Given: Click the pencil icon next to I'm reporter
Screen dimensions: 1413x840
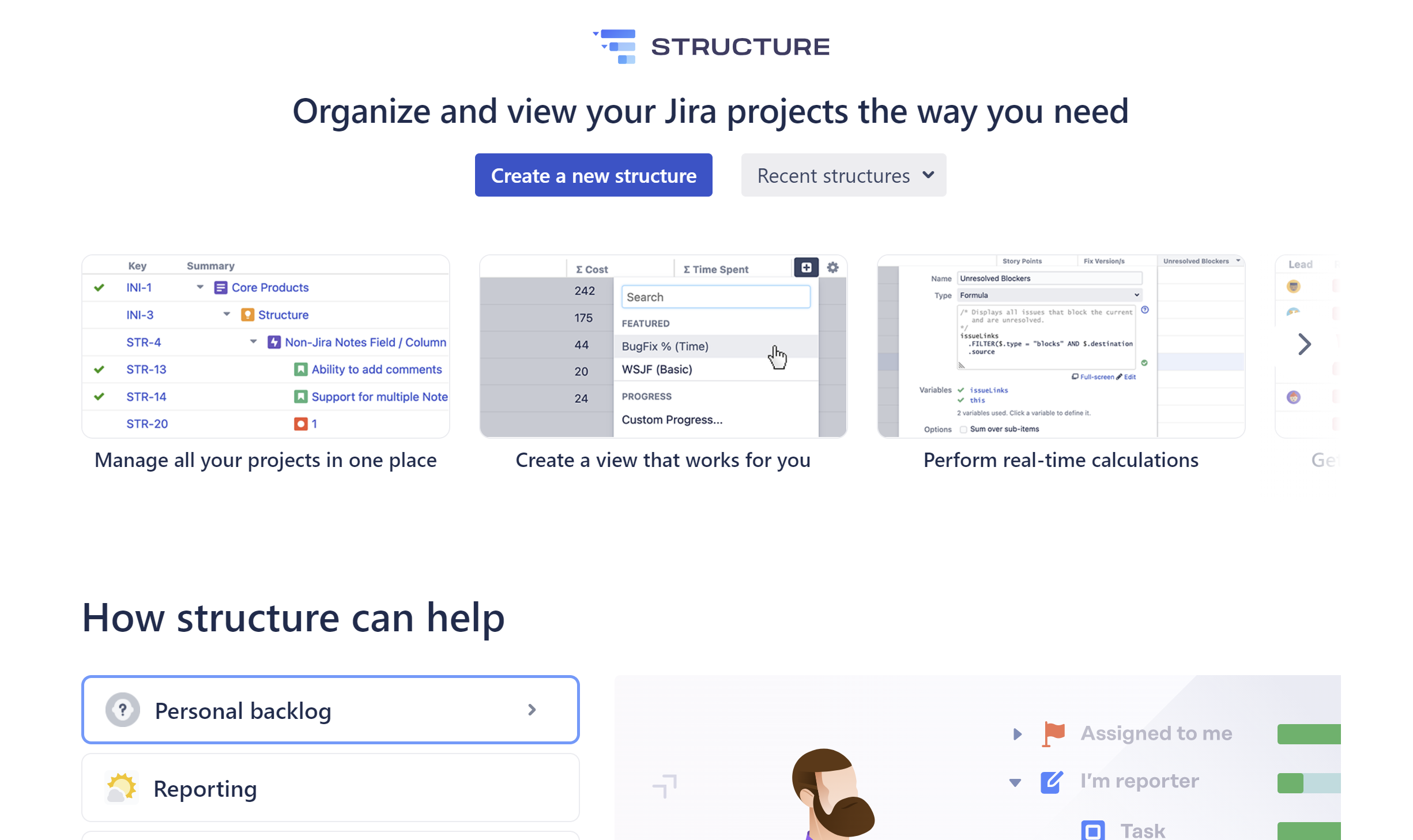Looking at the screenshot, I should 1052,782.
